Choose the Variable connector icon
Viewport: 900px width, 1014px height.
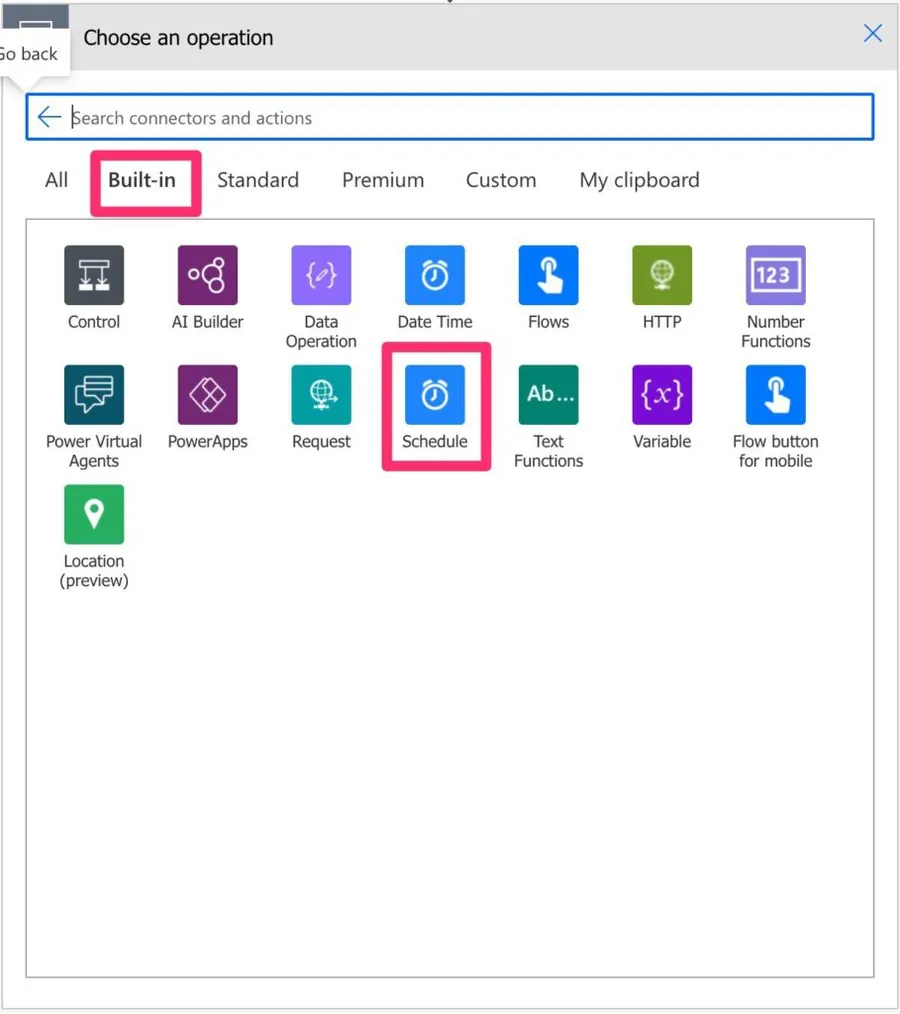pyautogui.click(x=661, y=395)
